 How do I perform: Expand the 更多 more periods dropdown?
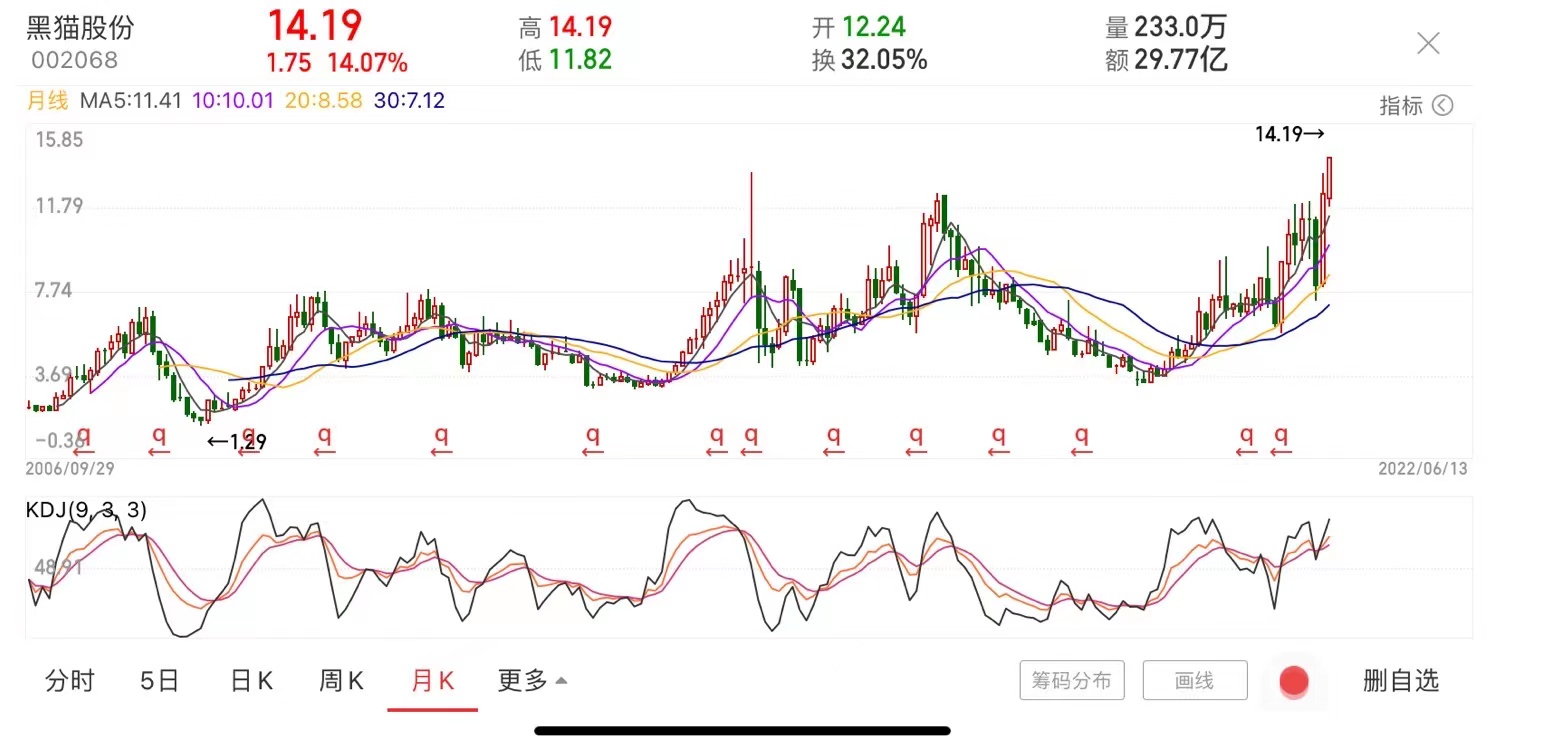point(532,681)
